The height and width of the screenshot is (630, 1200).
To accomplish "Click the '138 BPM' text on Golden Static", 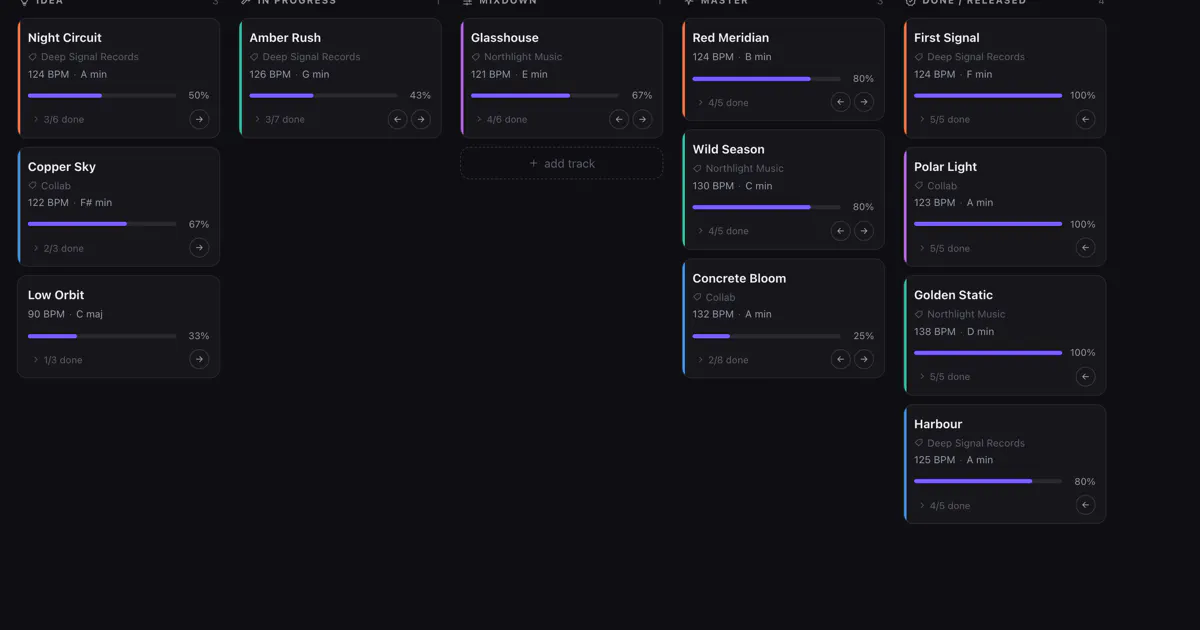I will point(935,331).
